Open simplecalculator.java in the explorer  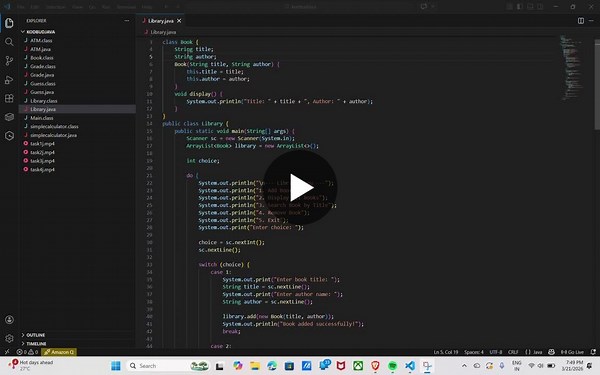(53, 135)
